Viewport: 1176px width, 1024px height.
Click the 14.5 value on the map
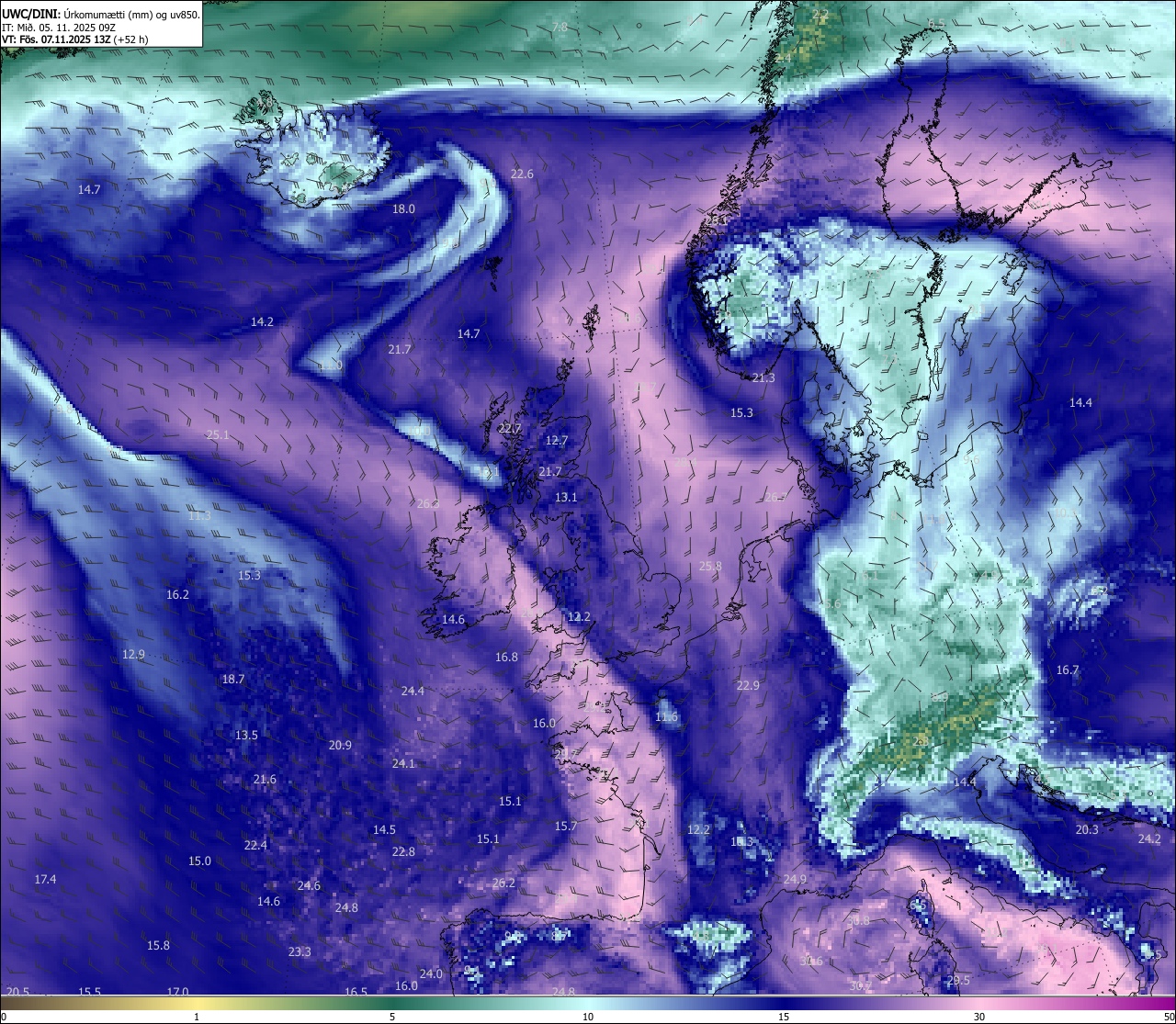click(384, 829)
